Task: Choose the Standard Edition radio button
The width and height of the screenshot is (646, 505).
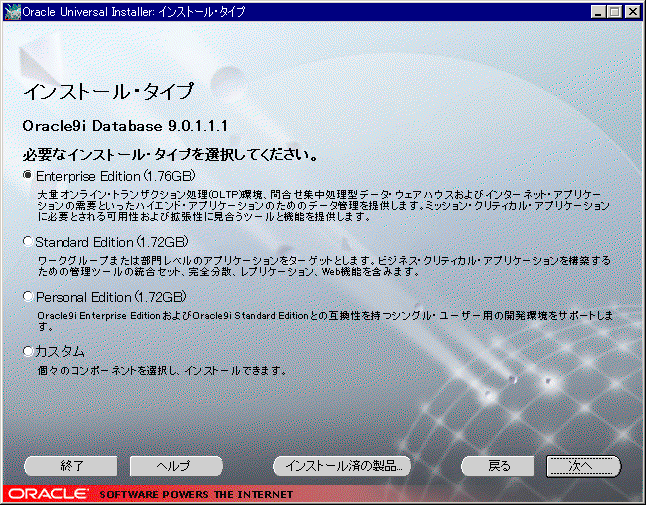Action: 28,242
